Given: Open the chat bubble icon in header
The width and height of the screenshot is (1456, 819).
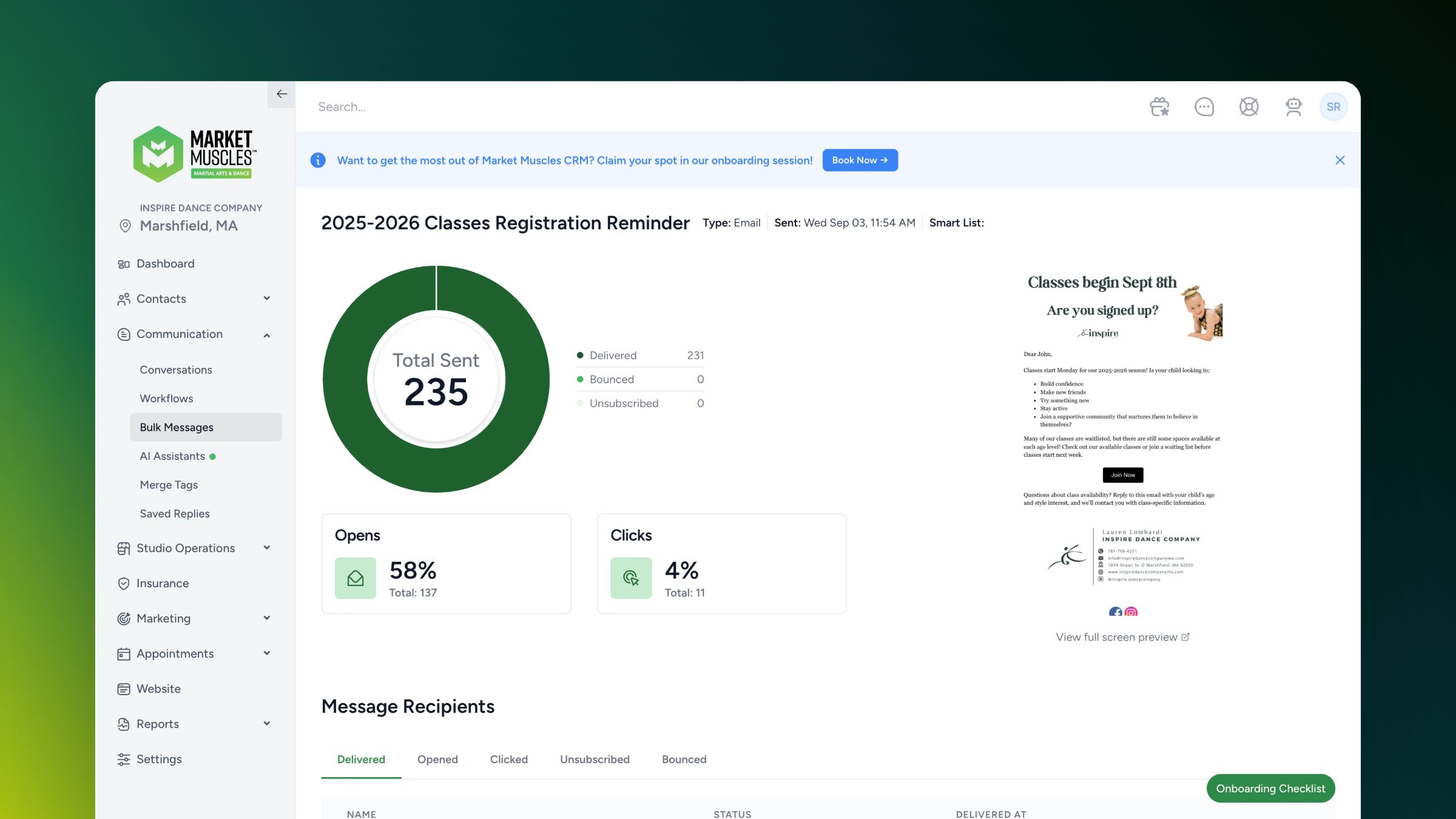Looking at the screenshot, I should 1204,107.
